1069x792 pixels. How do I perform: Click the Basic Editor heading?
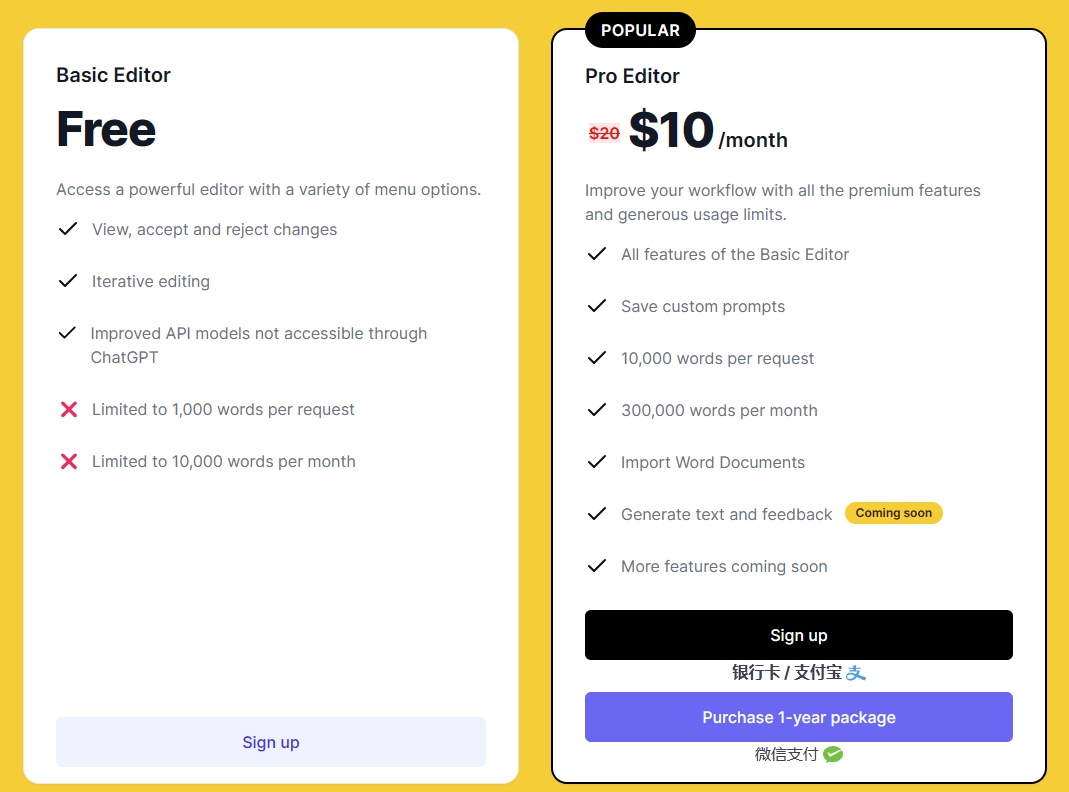(x=113, y=75)
